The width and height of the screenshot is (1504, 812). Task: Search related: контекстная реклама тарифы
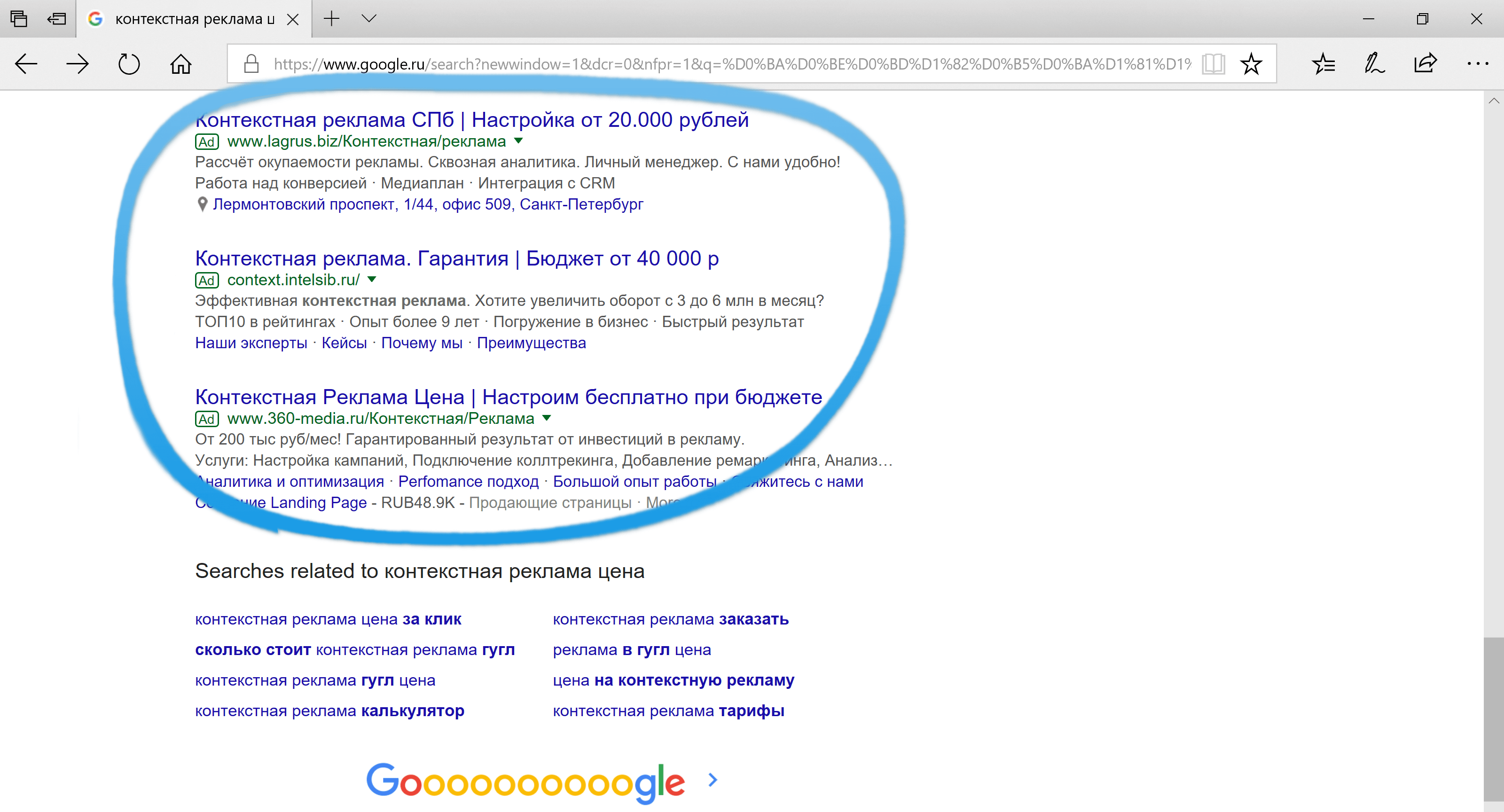[668, 710]
